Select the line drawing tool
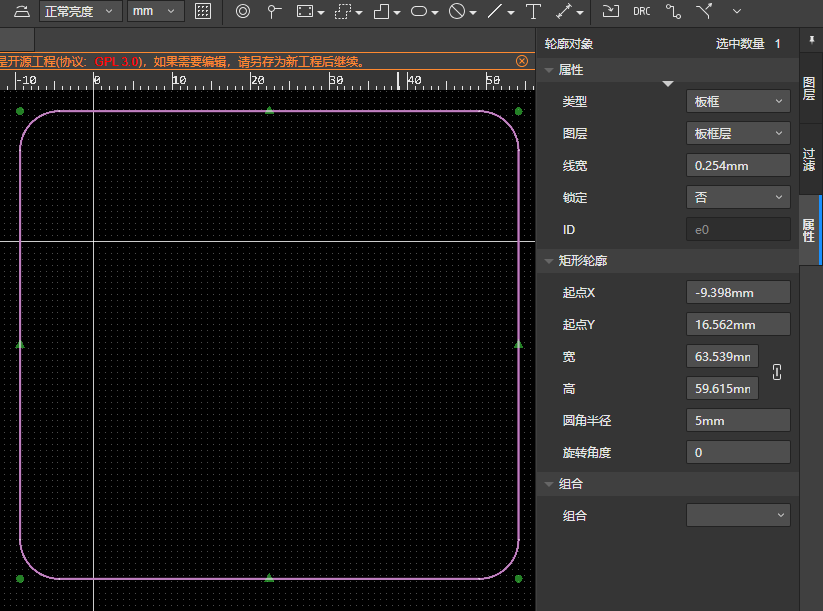Image resolution: width=823 pixels, height=611 pixels. 495,11
